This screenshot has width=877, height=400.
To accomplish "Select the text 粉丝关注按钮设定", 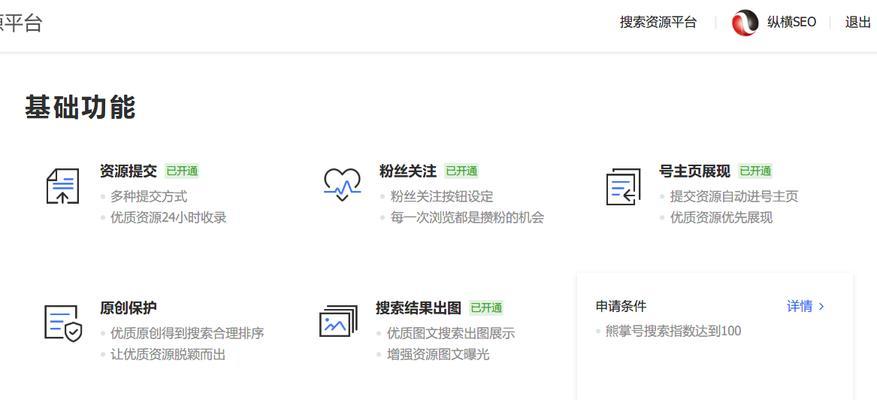I will pos(442,197).
